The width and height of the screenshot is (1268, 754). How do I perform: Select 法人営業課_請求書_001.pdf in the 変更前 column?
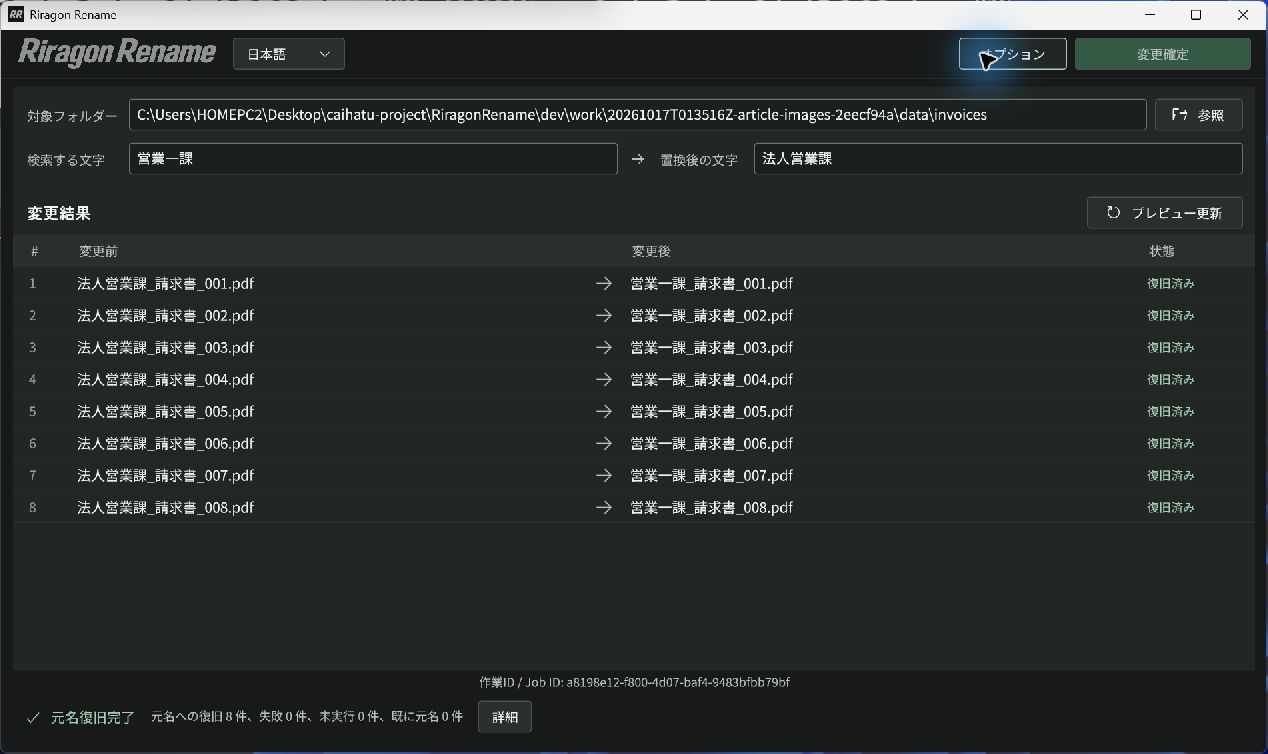[x=166, y=283]
